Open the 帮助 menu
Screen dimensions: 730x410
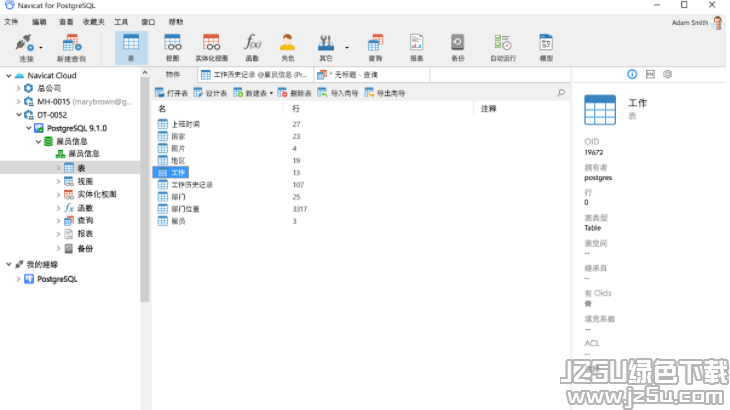pyautogui.click(x=176, y=22)
